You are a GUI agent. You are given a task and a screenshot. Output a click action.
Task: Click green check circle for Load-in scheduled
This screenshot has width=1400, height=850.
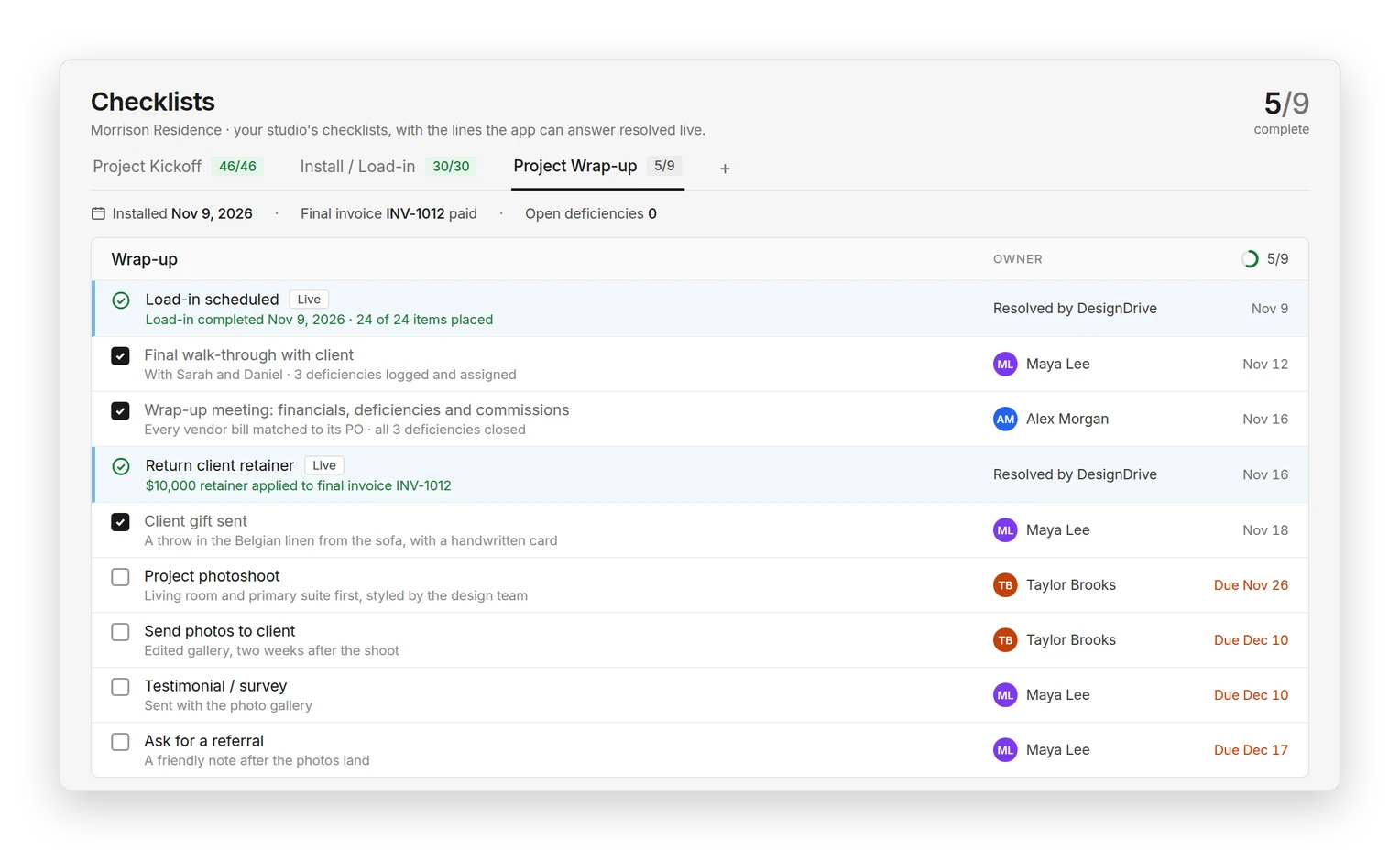[x=121, y=300]
